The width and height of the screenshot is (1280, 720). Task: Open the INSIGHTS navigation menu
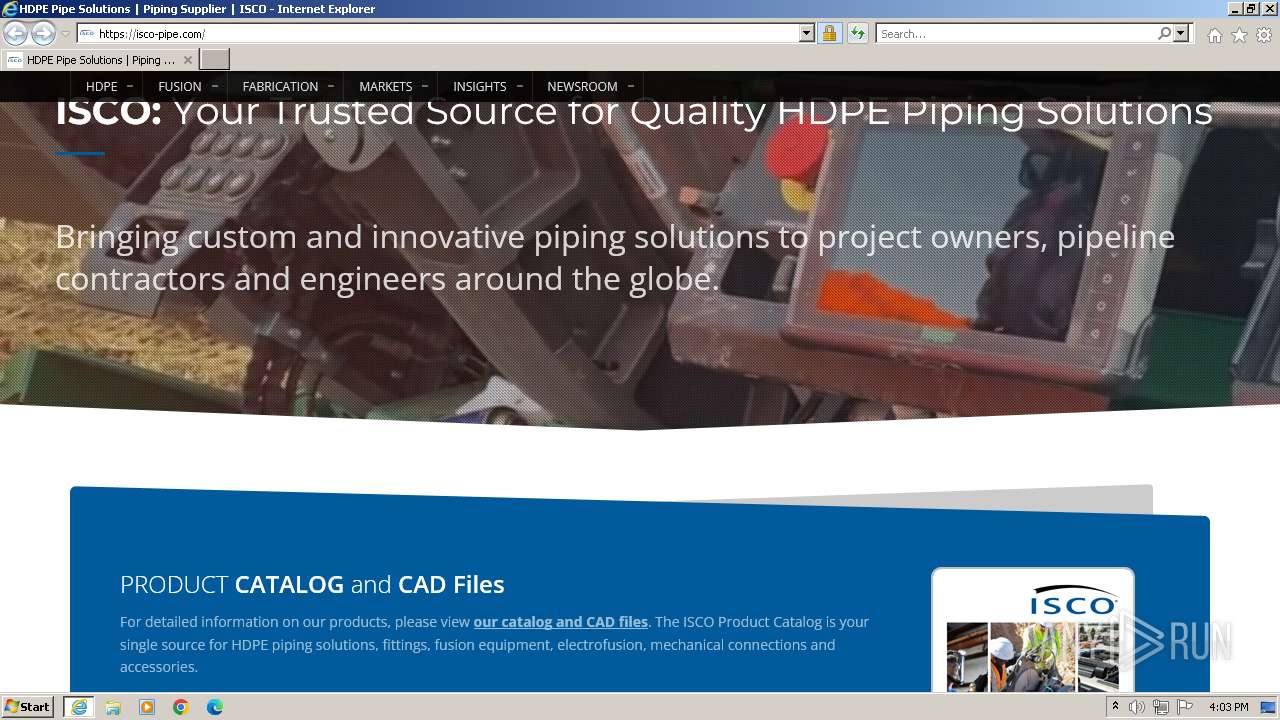pyautogui.click(x=480, y=86)
